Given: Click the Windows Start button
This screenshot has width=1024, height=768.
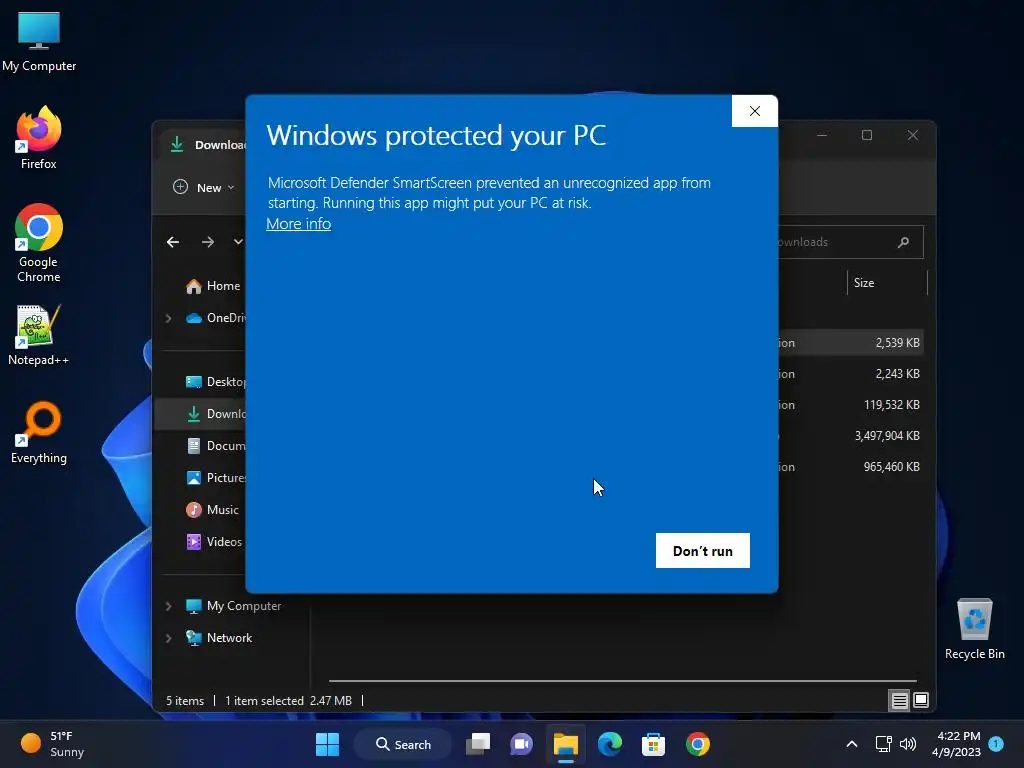Looking at the screenshot, I should point(327,744).
